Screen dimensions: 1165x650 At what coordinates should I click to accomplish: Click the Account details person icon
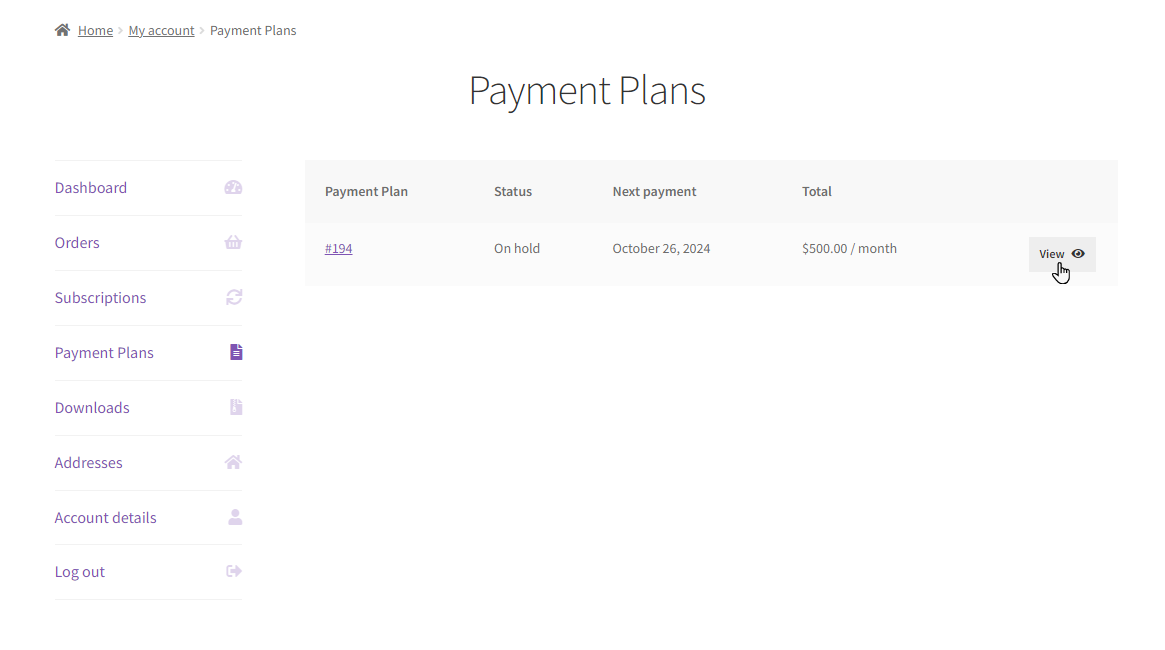pos(235,517)
